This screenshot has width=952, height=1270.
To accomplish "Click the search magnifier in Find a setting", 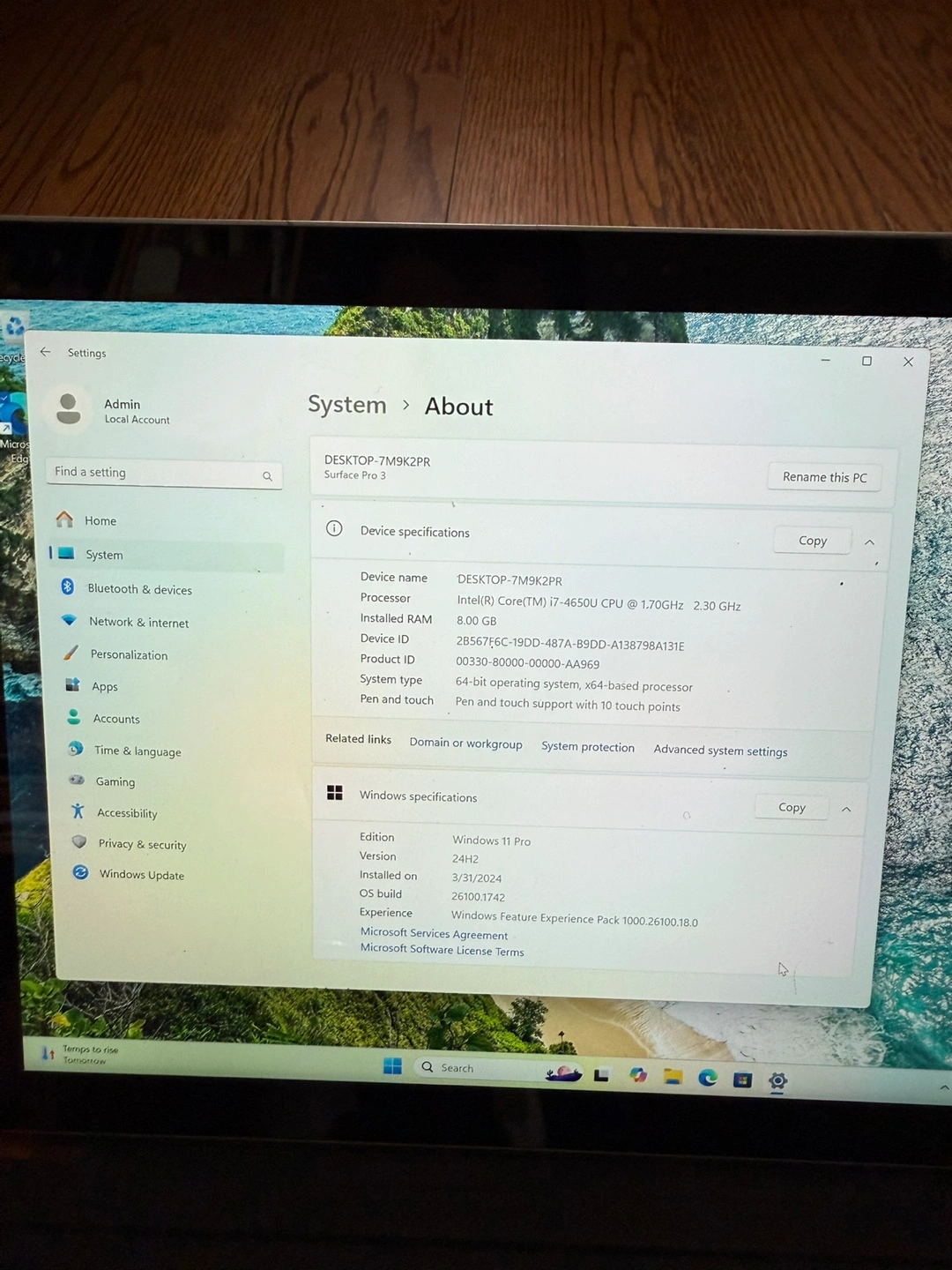I will (267, 476).
